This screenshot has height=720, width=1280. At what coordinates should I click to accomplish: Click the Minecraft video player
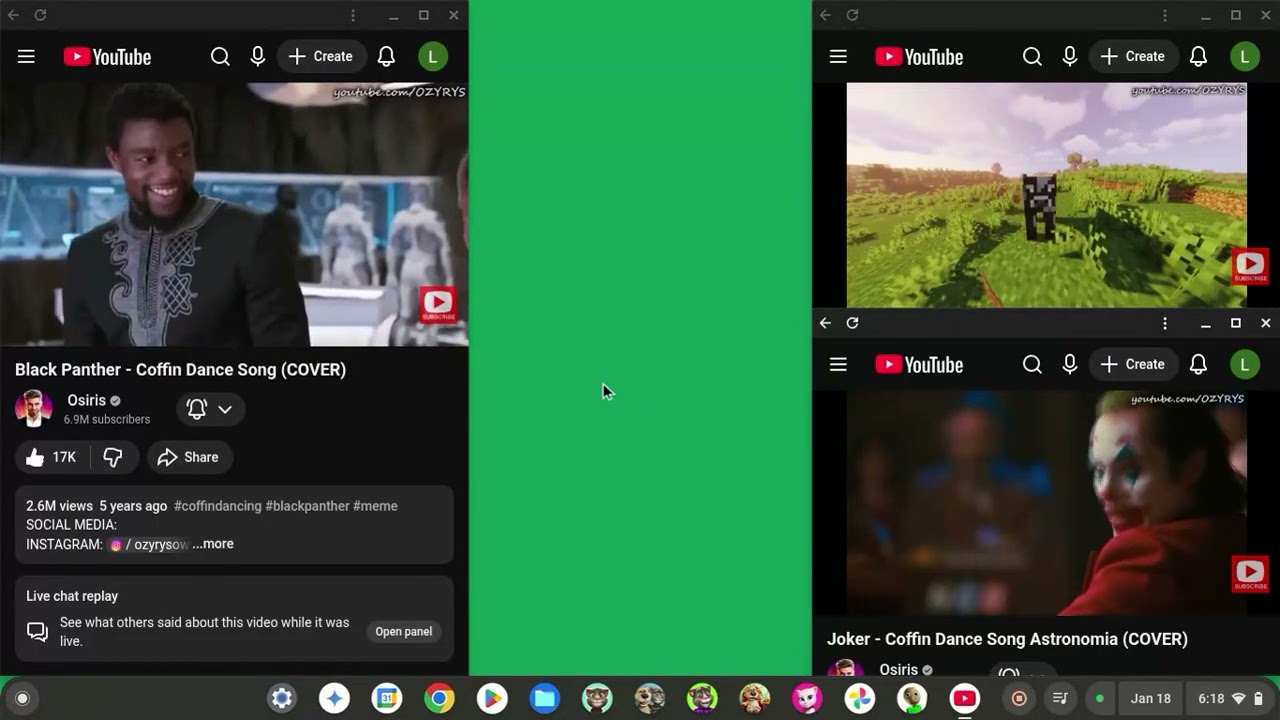point(1047,195)
